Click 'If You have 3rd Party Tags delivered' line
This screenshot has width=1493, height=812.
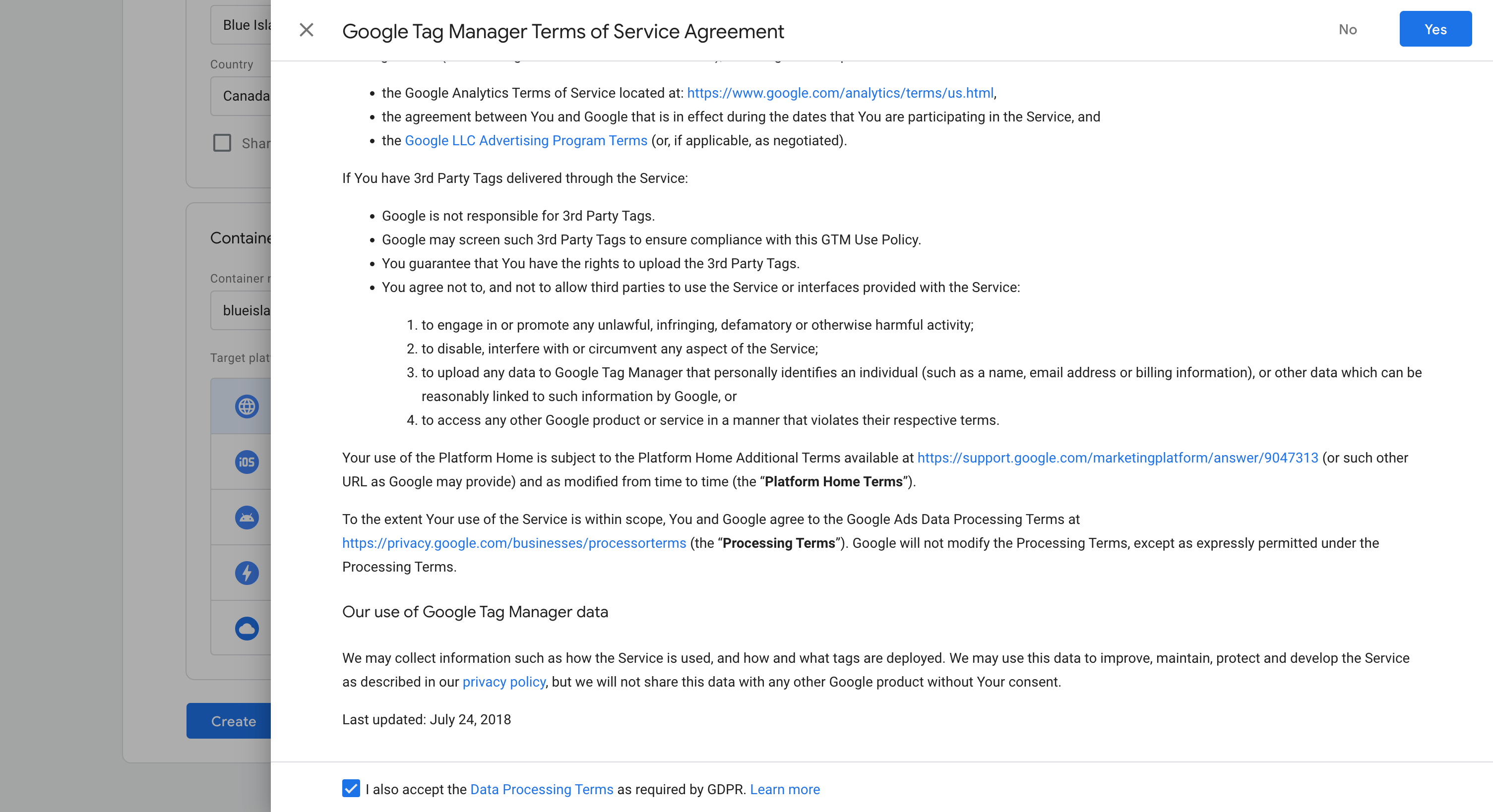515,178
